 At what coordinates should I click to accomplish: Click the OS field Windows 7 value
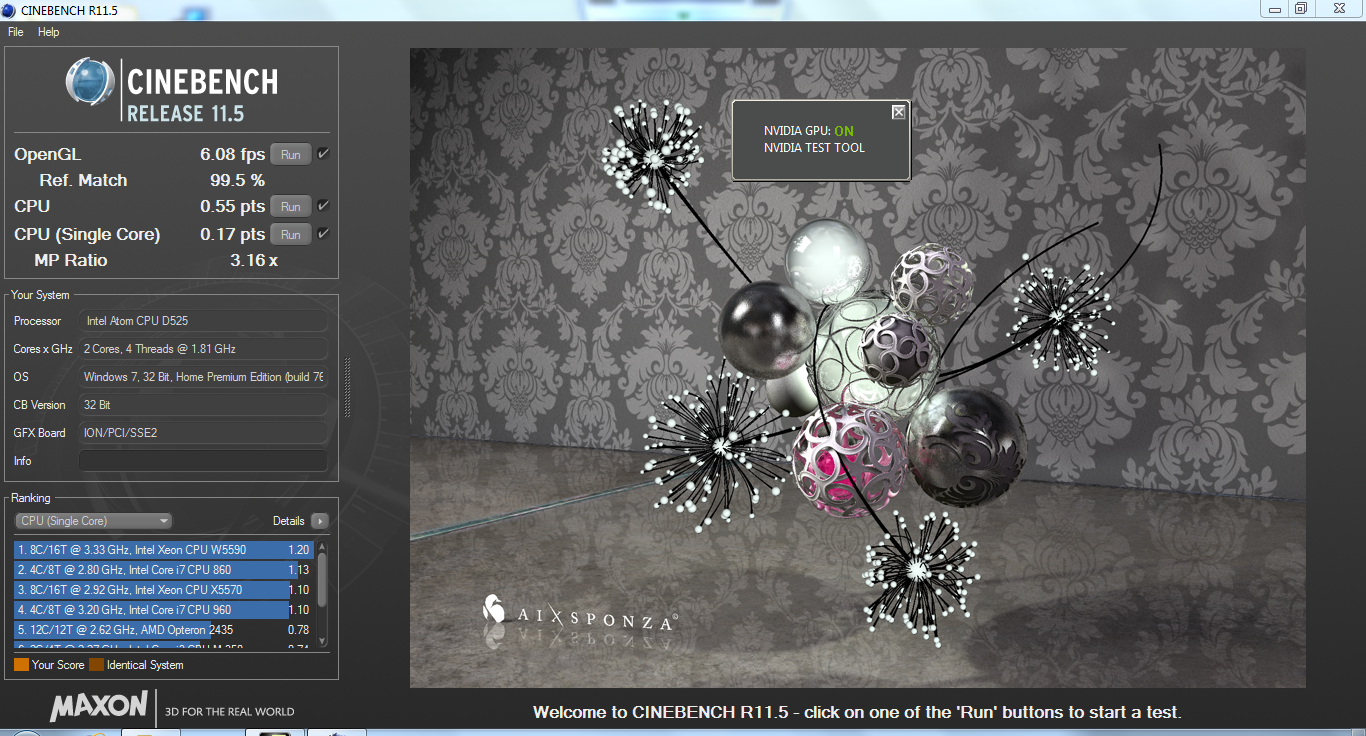[203, 377]
